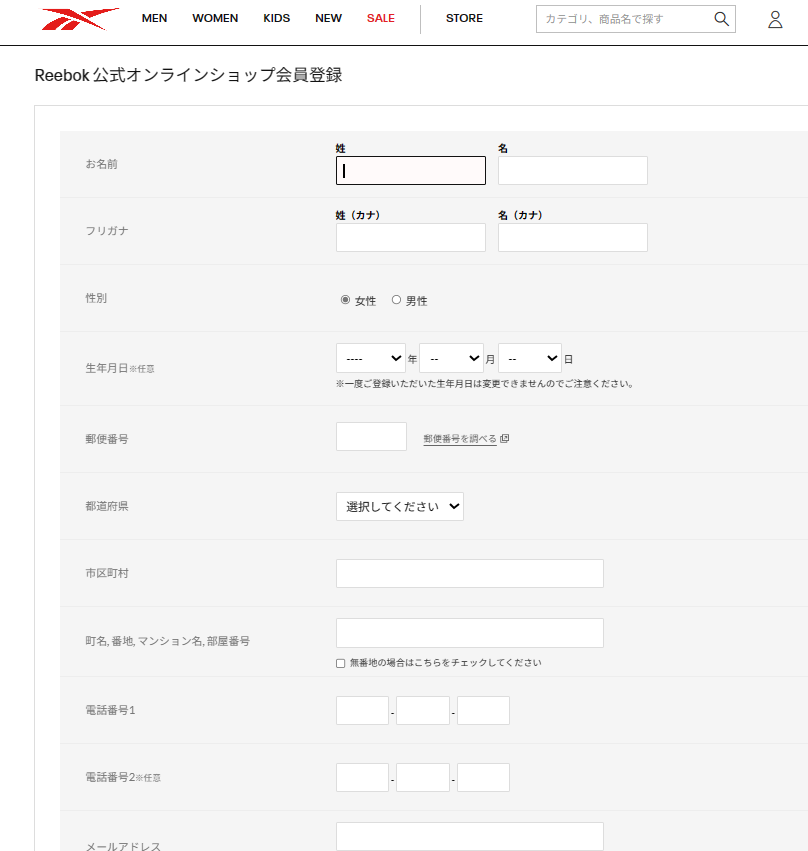Screen dimensions: 808x851
Task: Click external link icon beside postal code lookup
Action: 505,438
